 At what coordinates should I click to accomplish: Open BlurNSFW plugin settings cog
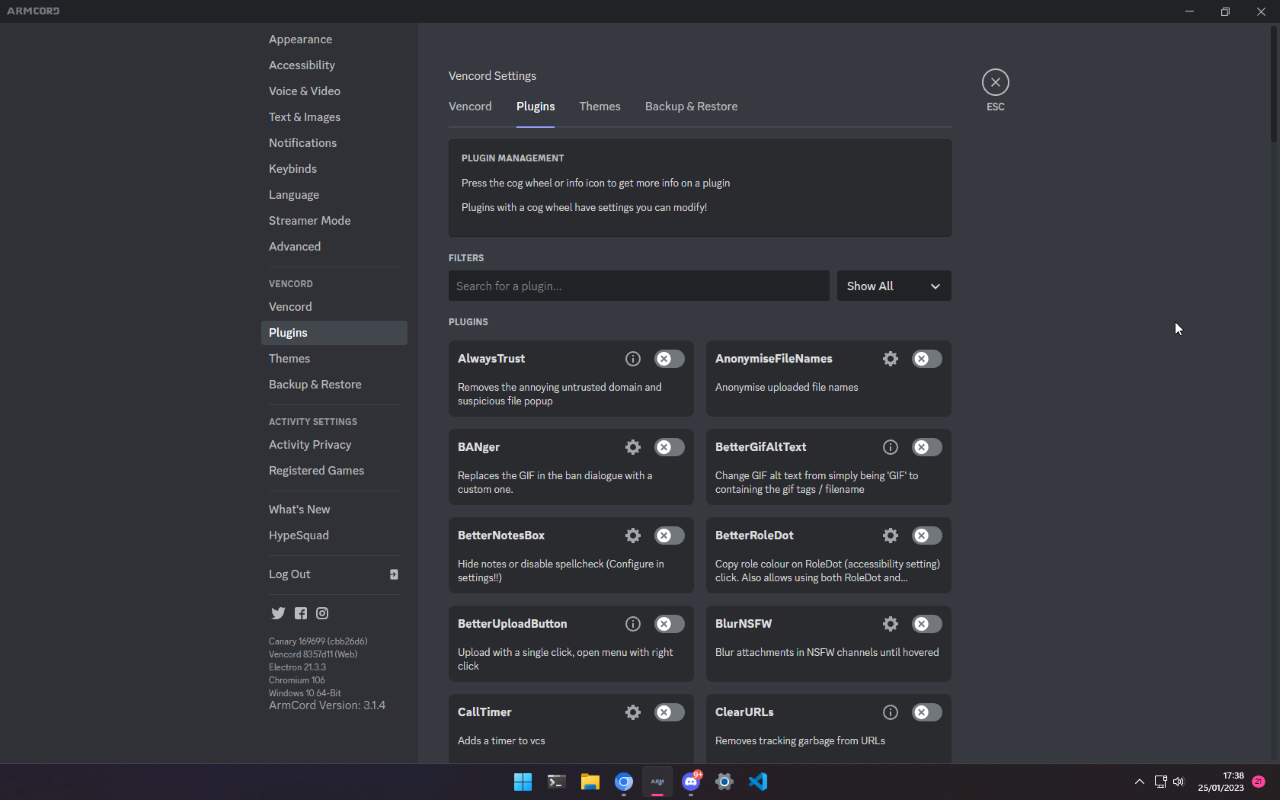pos(890,623)
